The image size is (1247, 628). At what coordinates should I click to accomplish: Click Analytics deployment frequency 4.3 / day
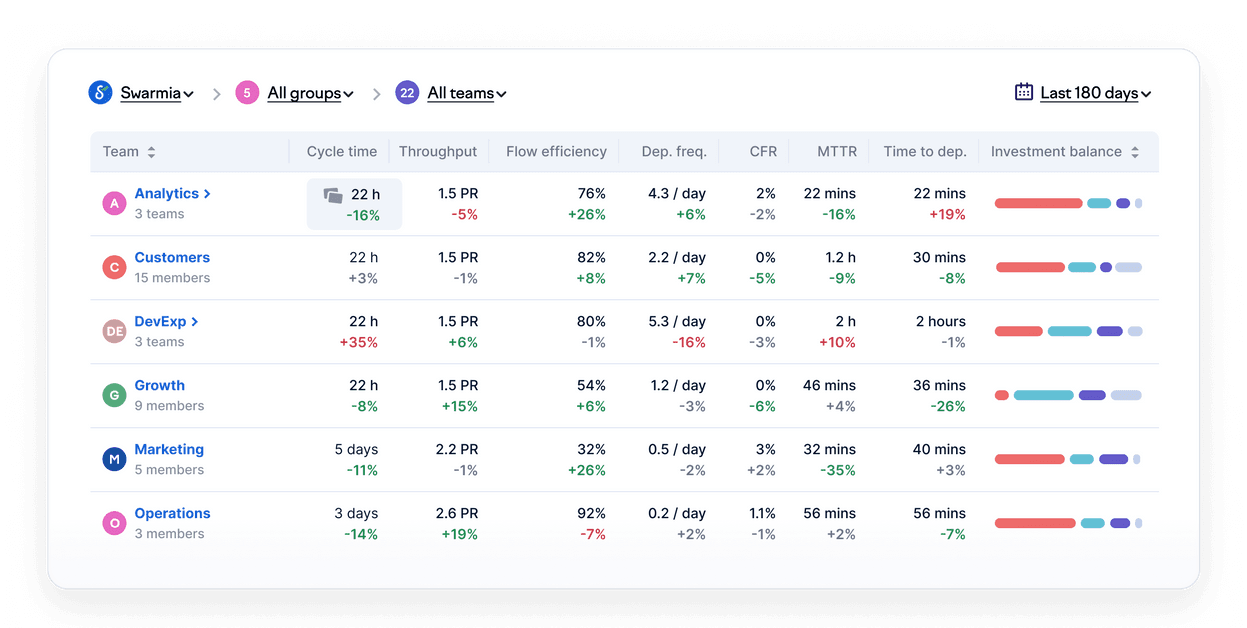tap(677, 194)
